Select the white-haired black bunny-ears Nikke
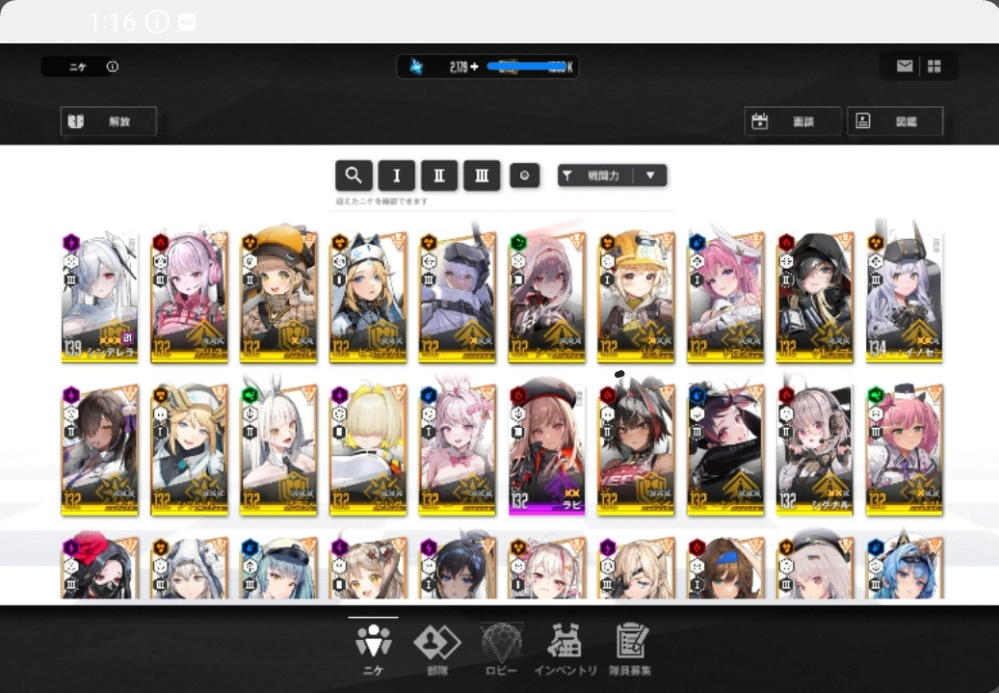Screen dimensions: 999x693 tap(278, 450)
